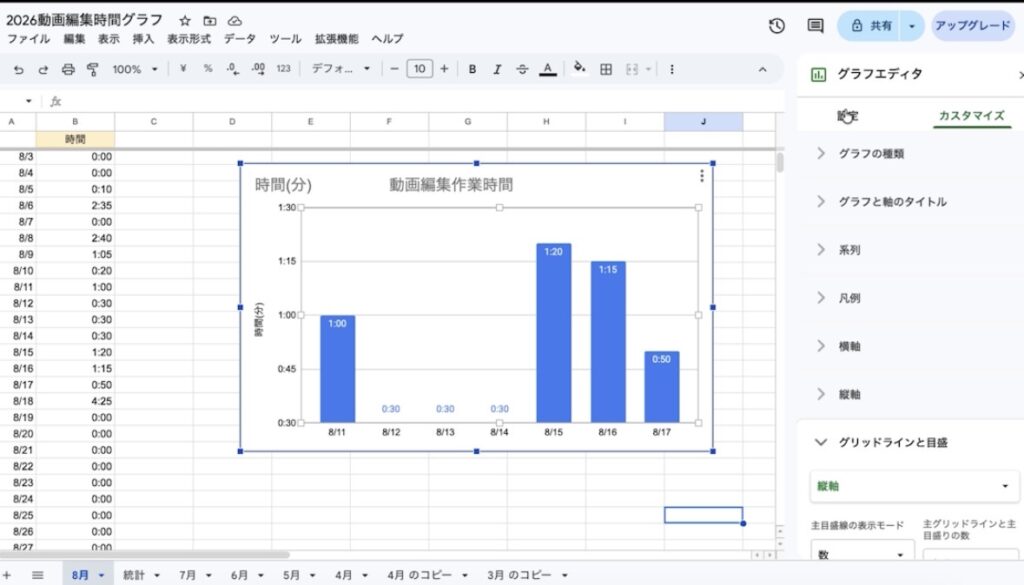Open the 縦軸 axis selector dropdown

pos(914,486)
